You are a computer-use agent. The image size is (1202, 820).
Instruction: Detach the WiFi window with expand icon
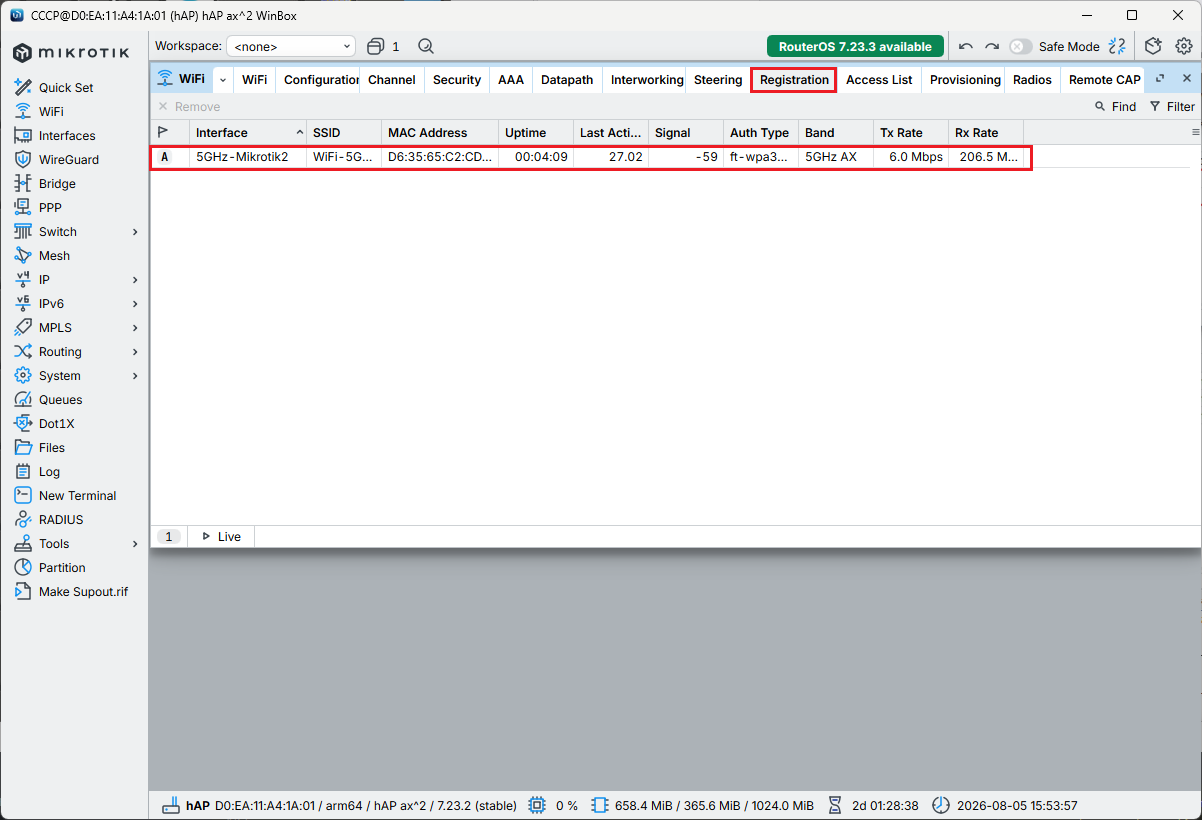click(1160, 79)
